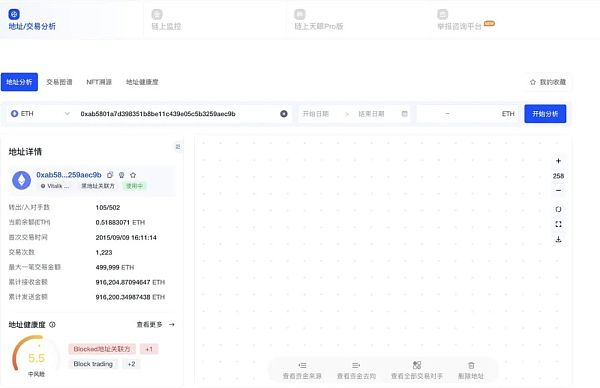Click the 0.51883071 ETH balance value
Screen dimensions: 600x388
point(120,222)
